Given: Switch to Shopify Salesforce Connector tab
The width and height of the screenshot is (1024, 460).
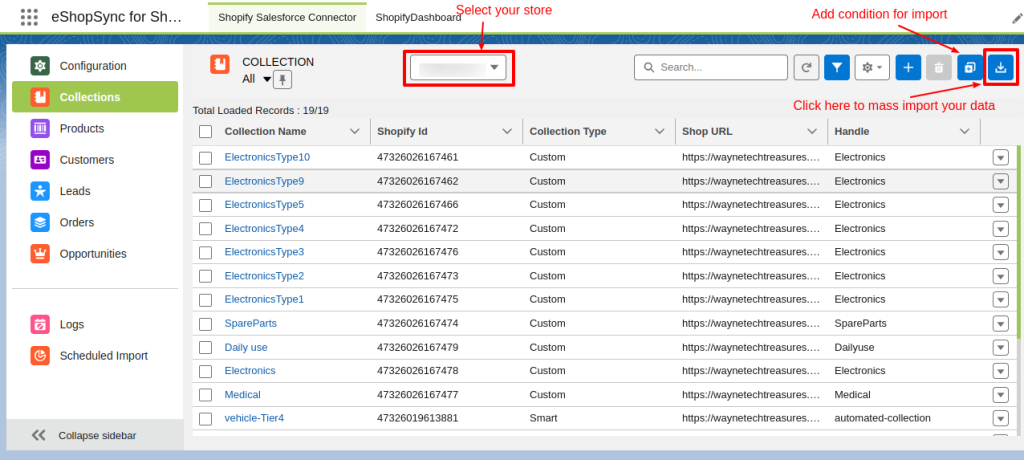Looking at the screenshot, I should click(x=287, y=18).
